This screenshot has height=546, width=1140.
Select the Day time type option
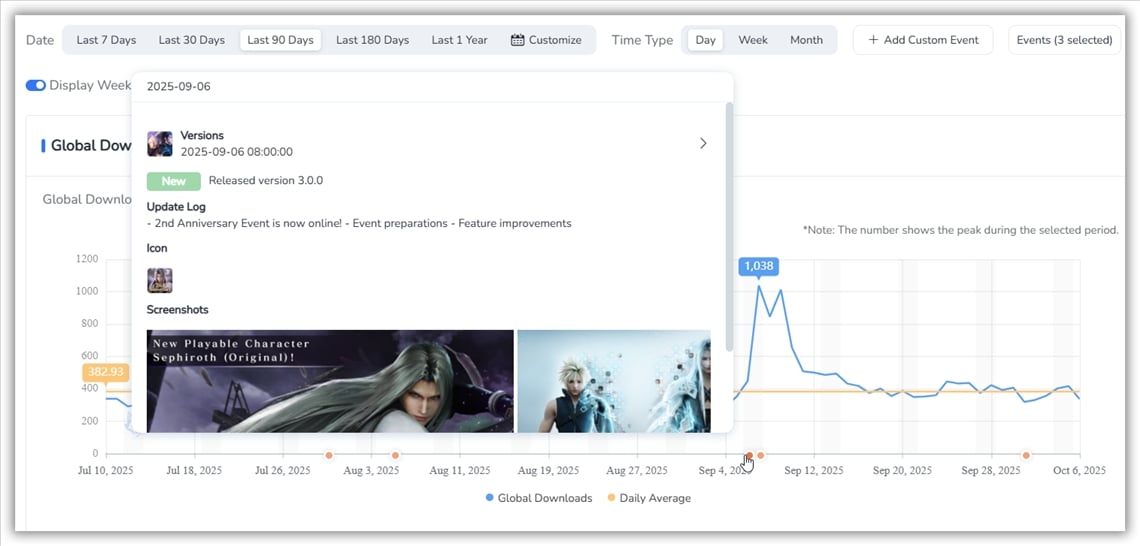click(x=706, y=40)
